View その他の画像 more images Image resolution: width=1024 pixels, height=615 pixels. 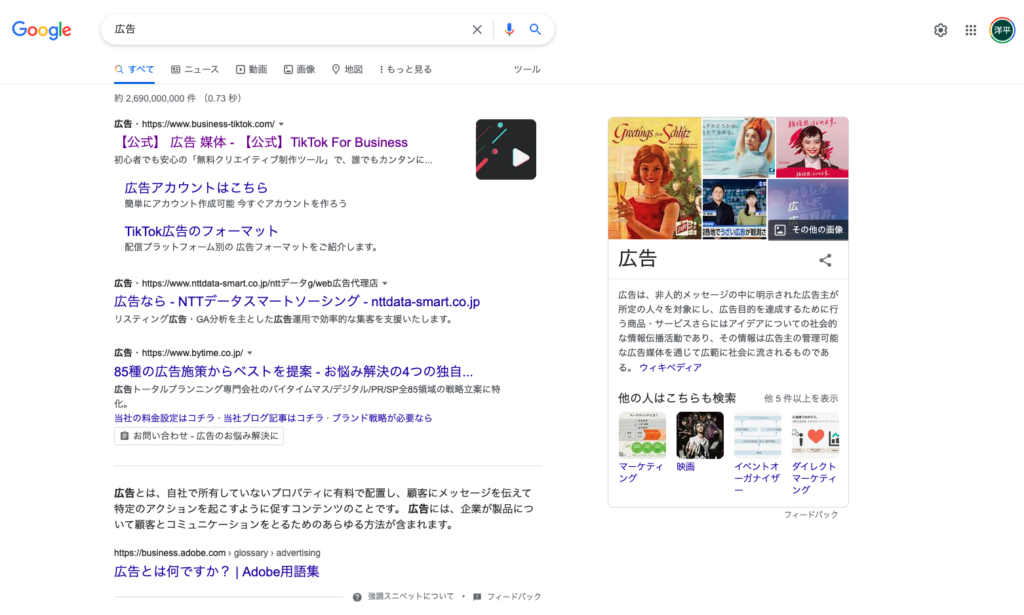[808, 230]
